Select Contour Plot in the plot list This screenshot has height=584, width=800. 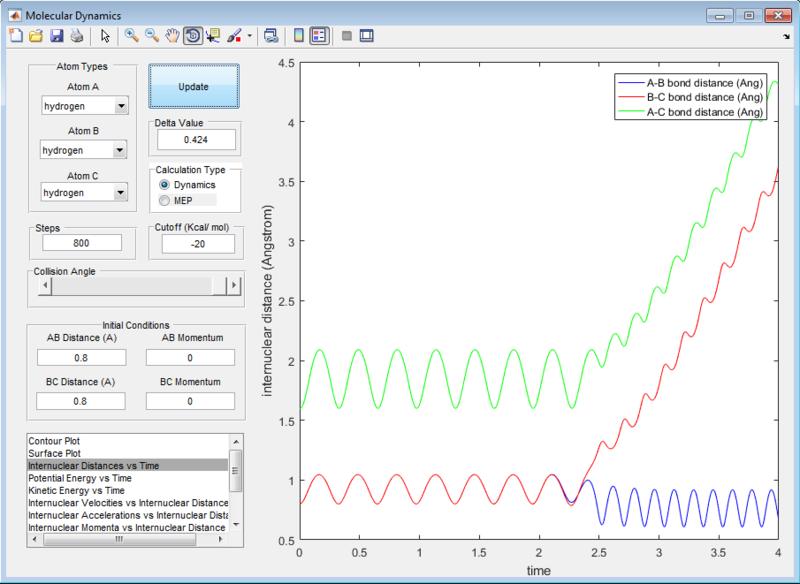click(x=60, y=441)
